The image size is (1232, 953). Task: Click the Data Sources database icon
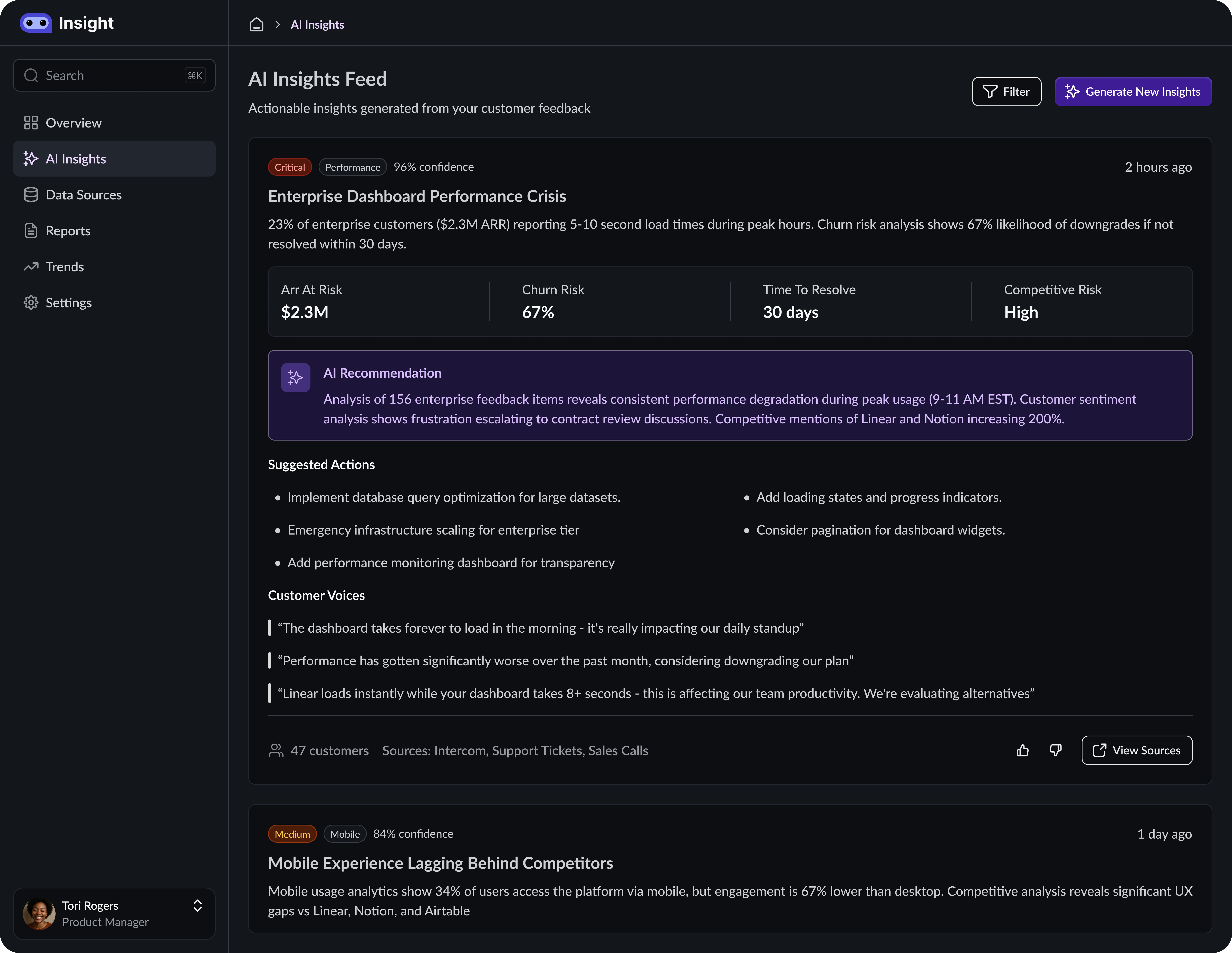click(31, 195)
